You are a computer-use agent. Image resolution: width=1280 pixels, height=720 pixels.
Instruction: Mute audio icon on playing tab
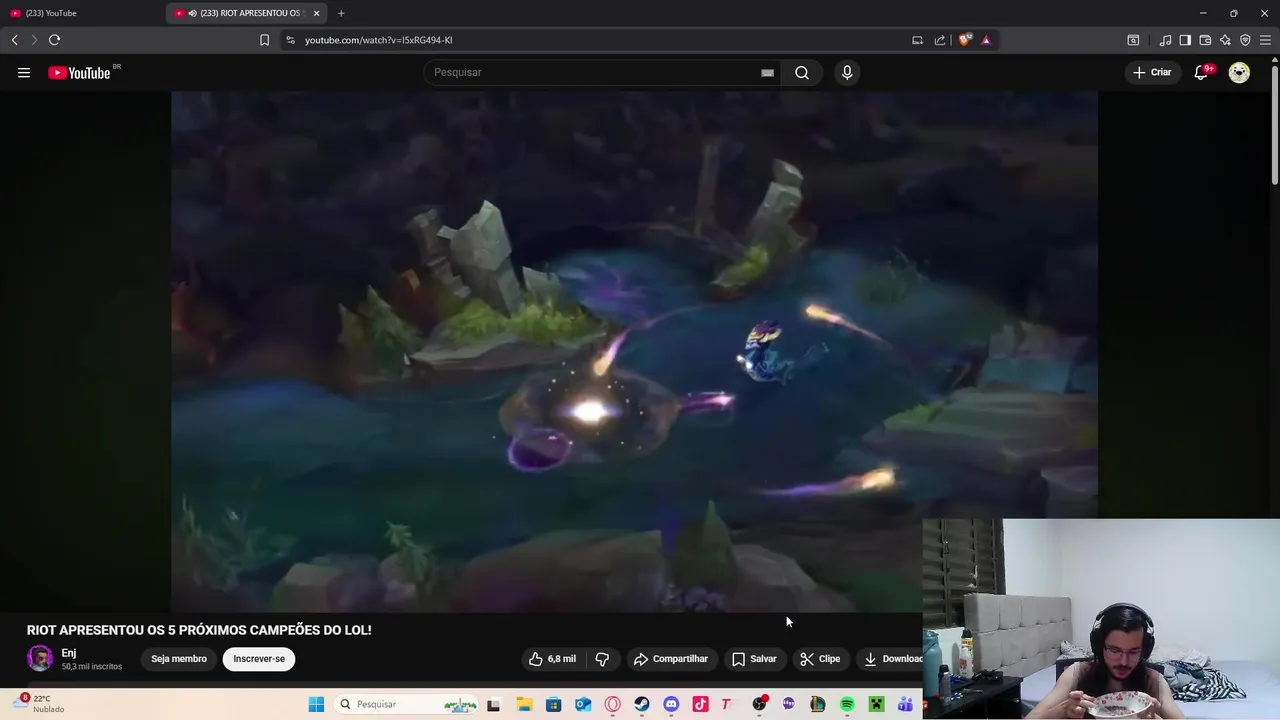click(x=192, y=13)
